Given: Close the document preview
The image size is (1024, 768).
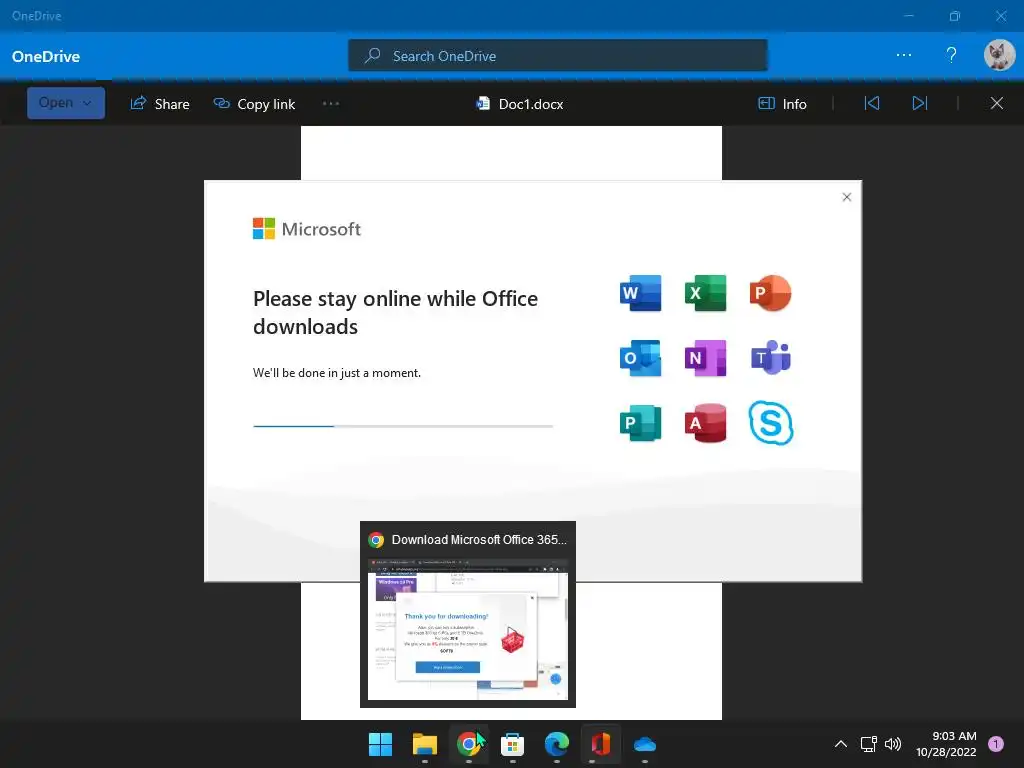Looking at the screenshot, I should pyautogui.click(x=997, y=103).
